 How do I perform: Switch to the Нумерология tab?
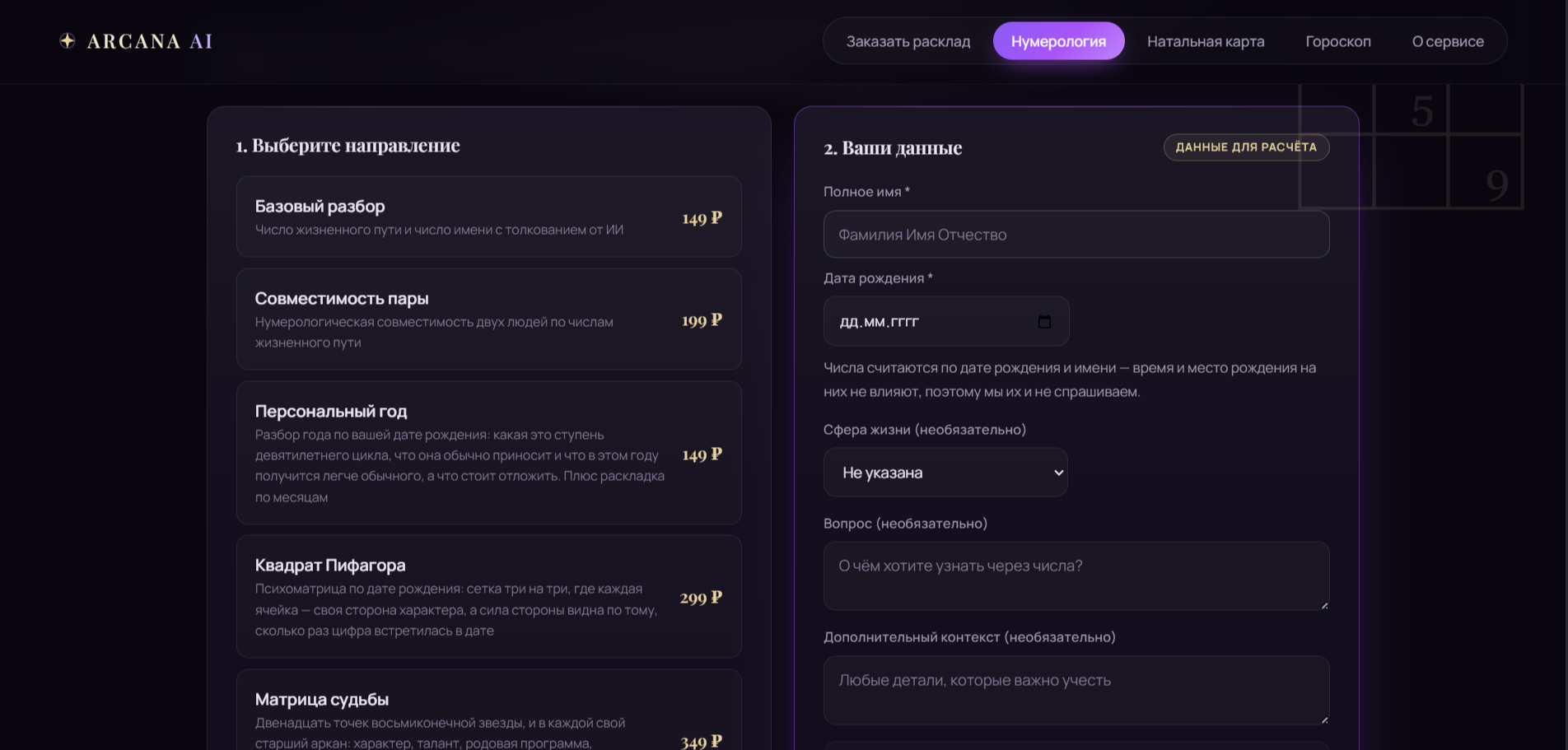[x=1058, y=41]
